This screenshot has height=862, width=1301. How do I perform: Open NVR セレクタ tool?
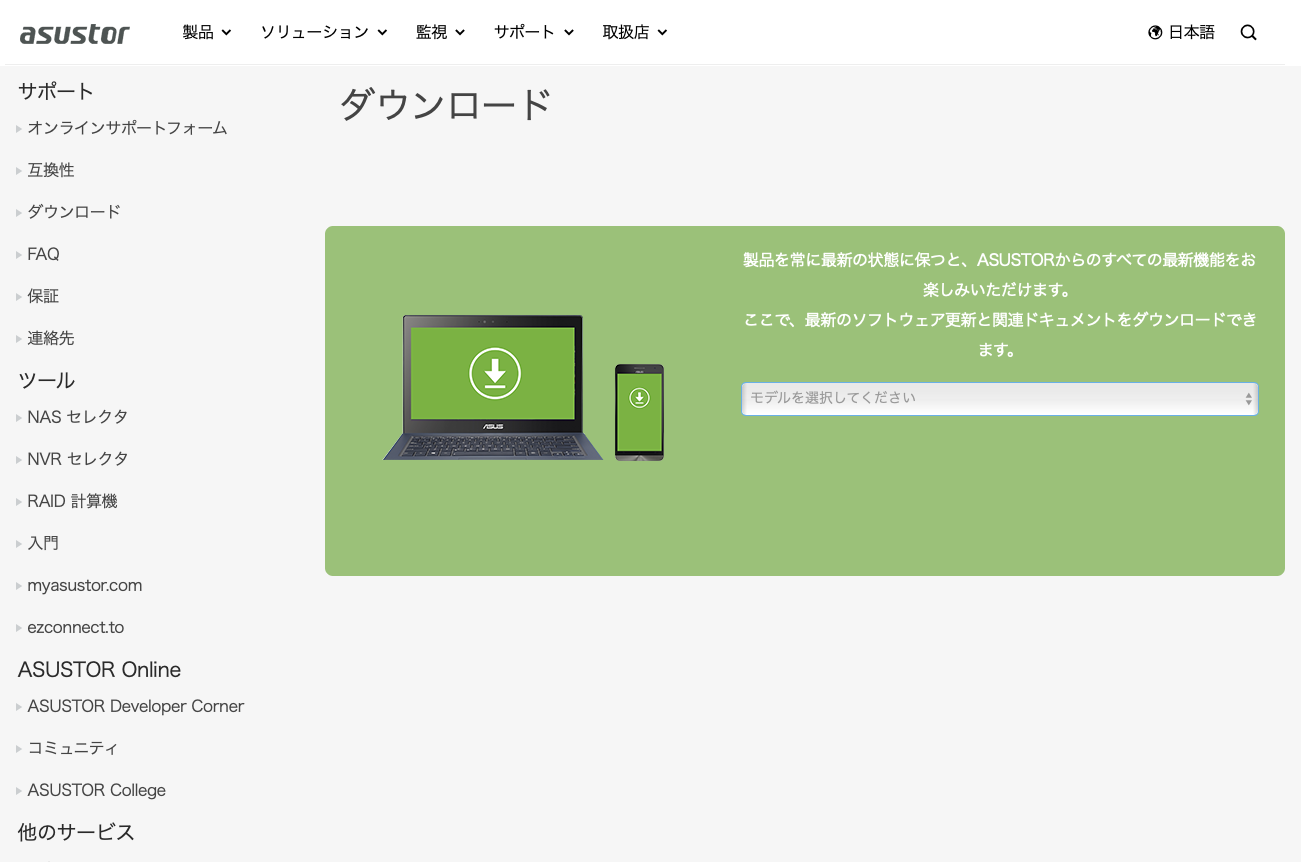78,458
